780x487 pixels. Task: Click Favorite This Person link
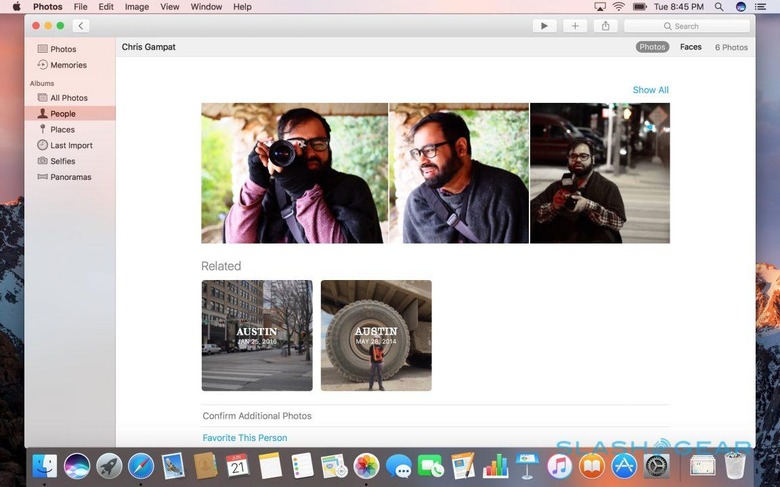click(x=244, y=438)
